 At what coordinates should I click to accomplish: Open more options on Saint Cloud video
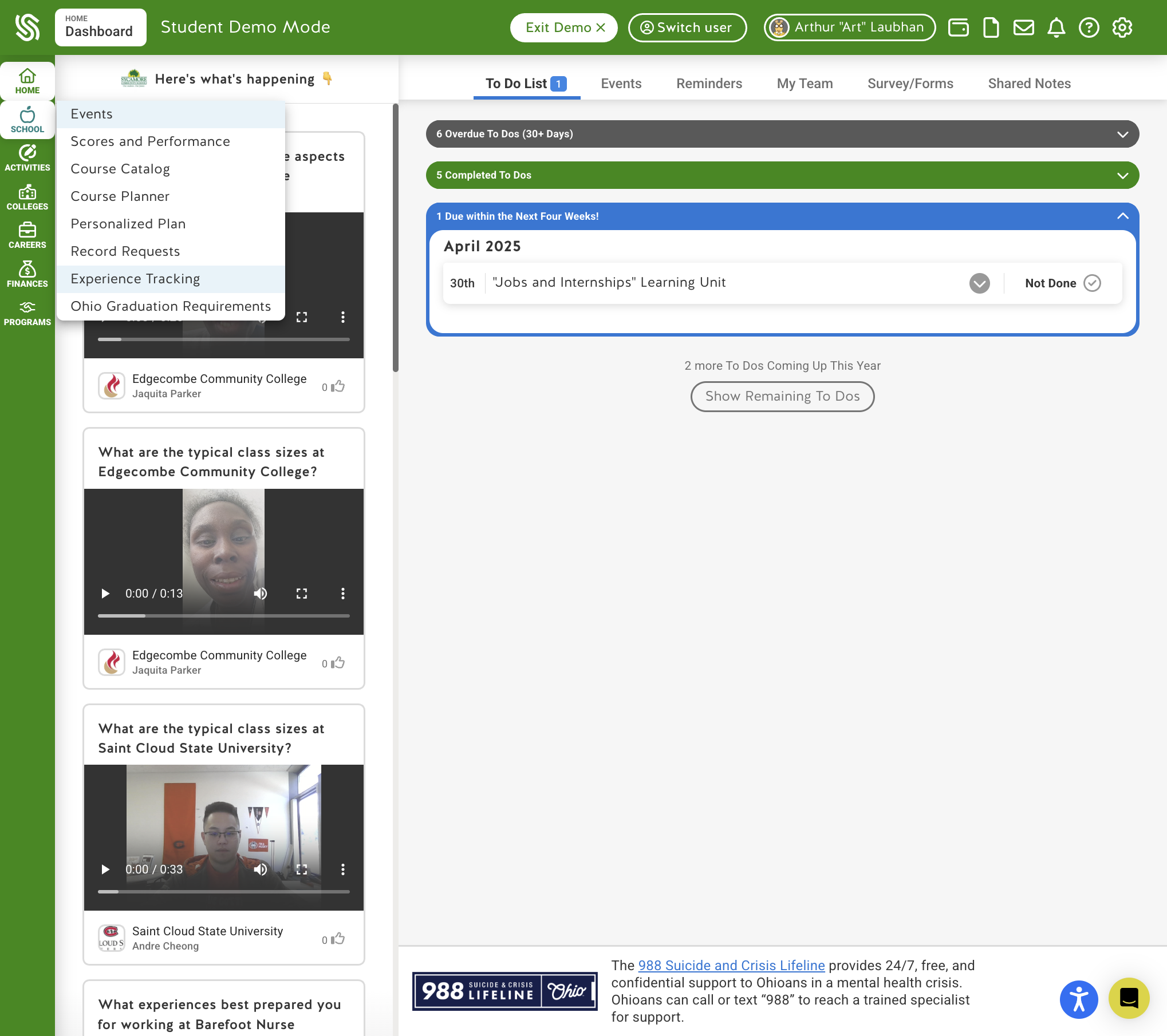coord(343,869)
